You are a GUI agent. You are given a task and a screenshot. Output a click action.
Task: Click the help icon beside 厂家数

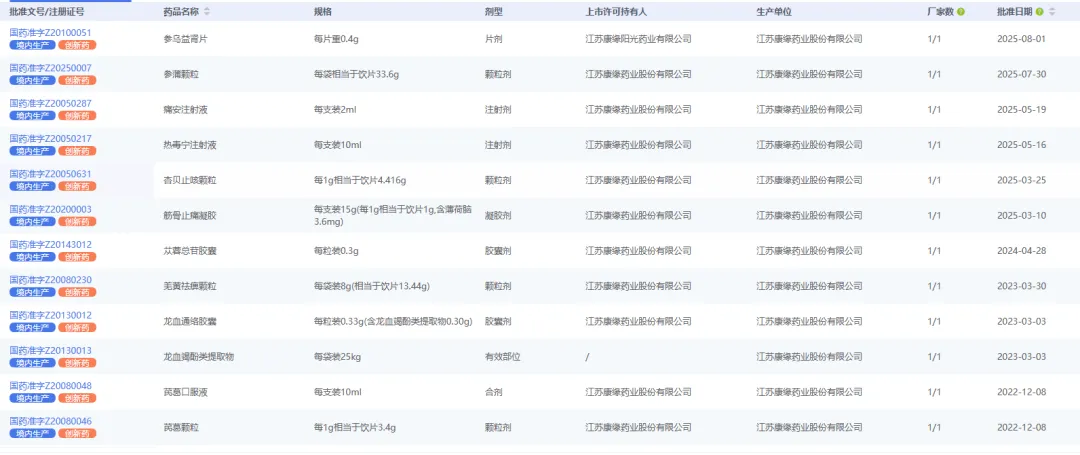[x=961, y=12]
